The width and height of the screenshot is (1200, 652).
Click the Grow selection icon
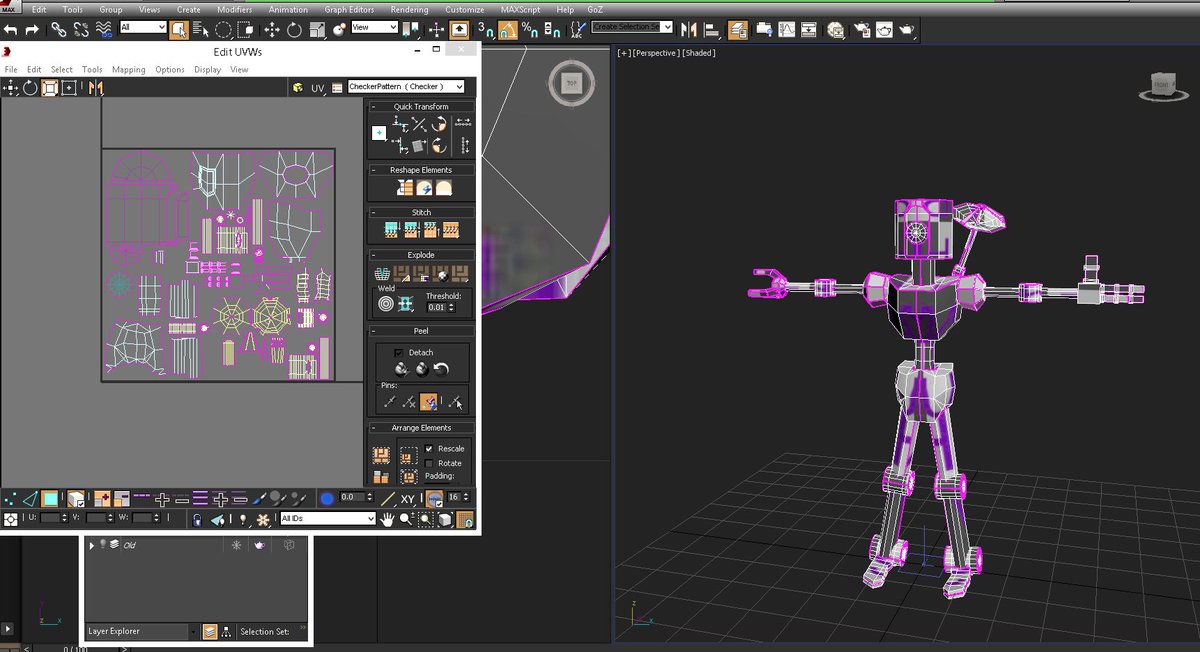[x=104, y=497]
